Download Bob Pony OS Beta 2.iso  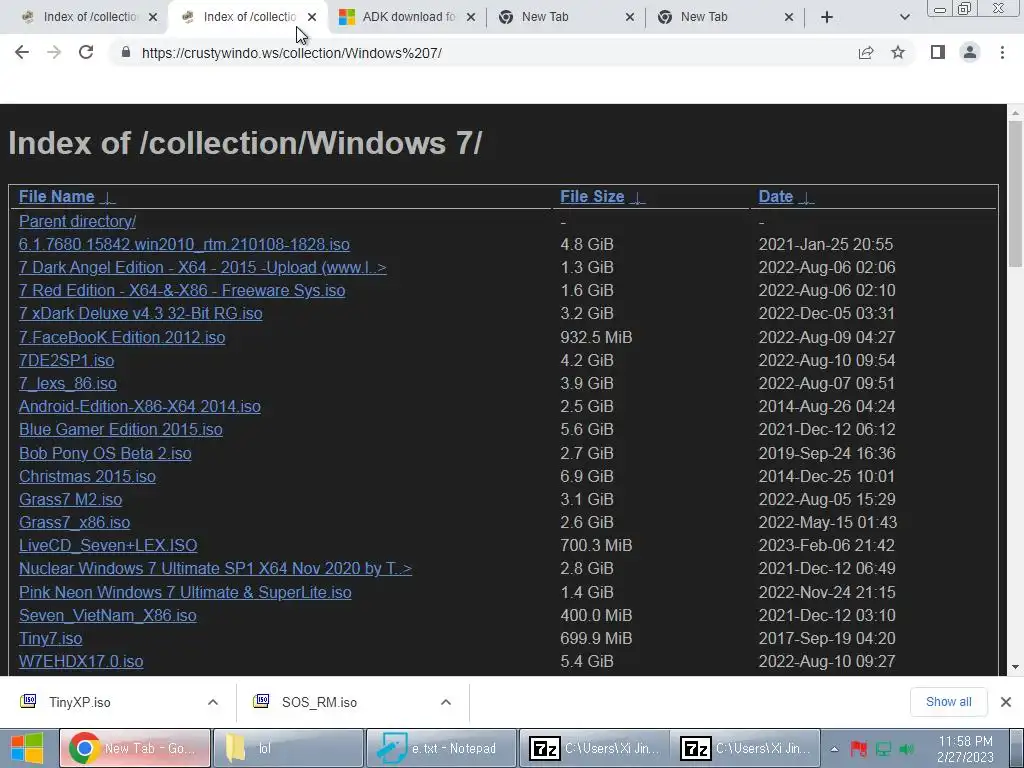pos(104,453)
